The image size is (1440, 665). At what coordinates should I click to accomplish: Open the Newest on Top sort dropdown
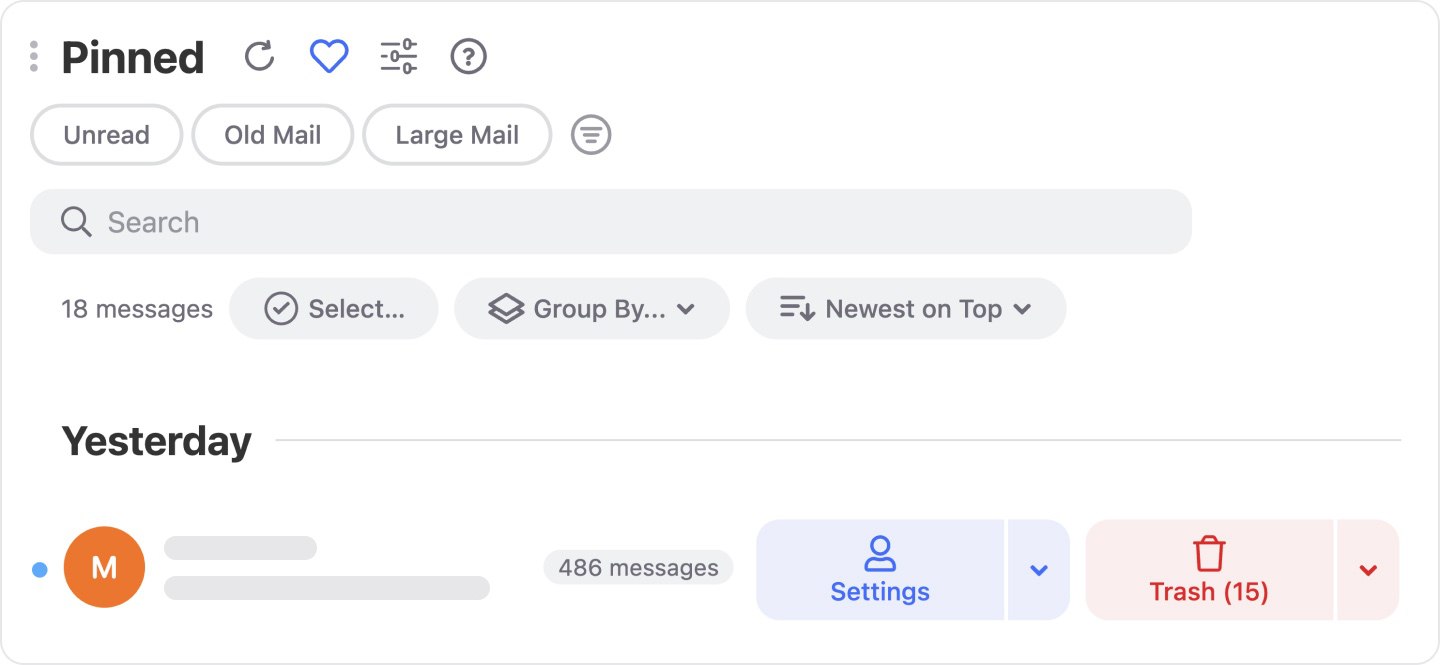[905, 308]
